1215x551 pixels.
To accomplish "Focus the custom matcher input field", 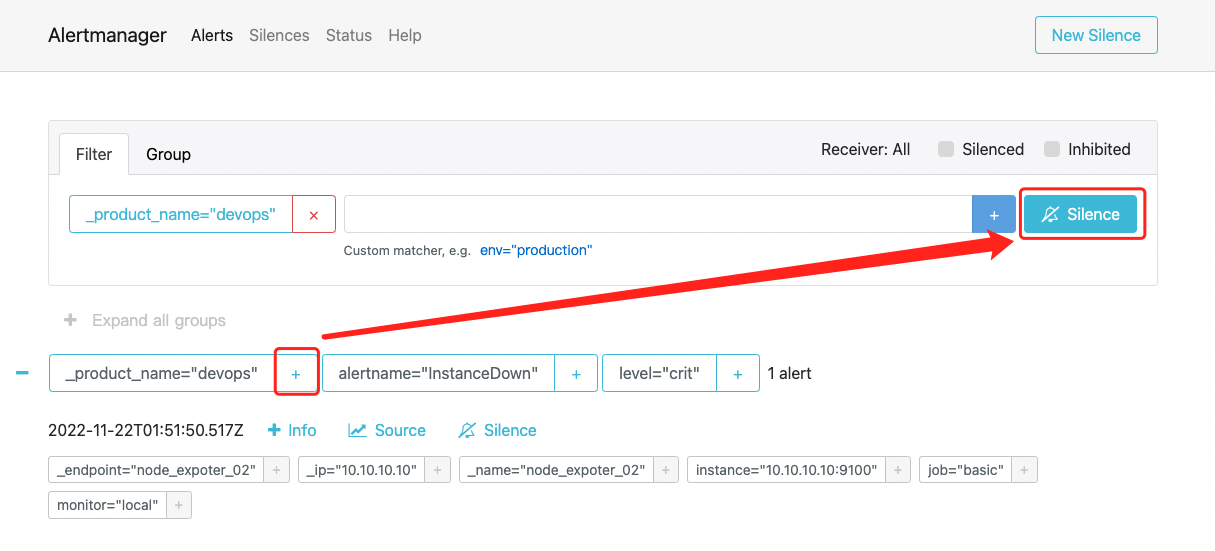I will (658, 214).
